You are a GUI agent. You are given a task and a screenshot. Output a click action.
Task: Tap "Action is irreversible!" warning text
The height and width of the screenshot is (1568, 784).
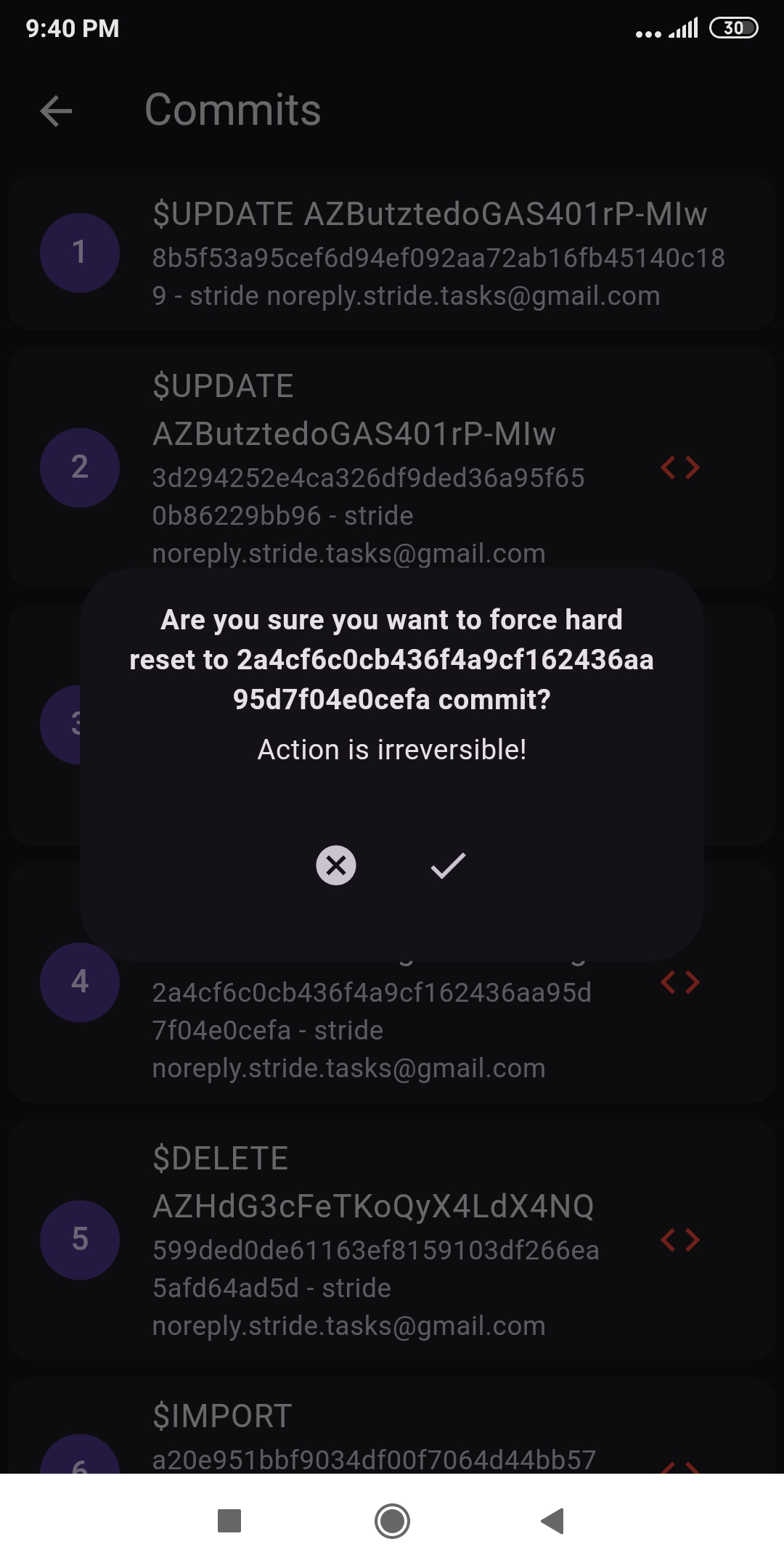[x=392, y=750]
